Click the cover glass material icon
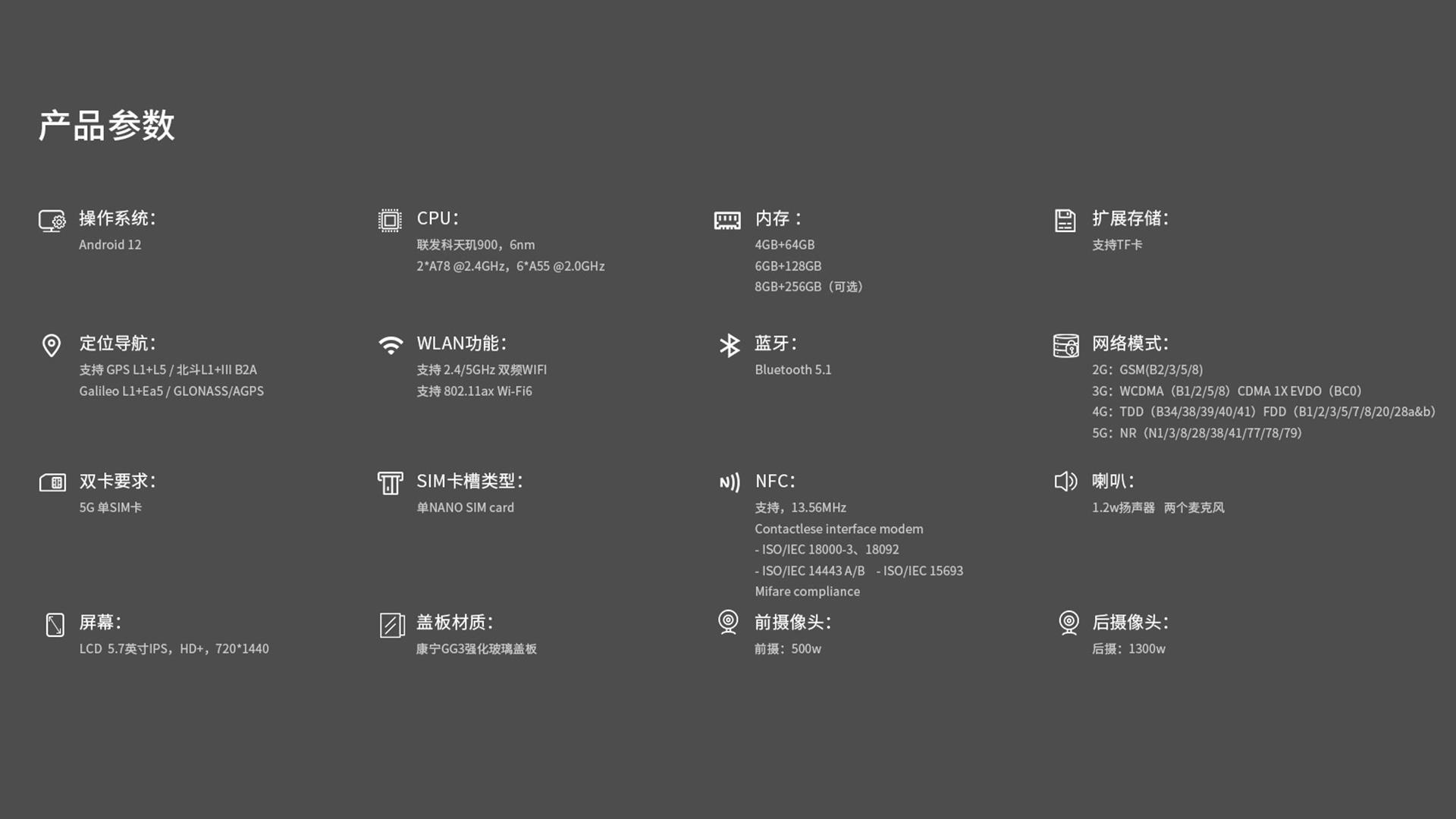1456x819 pixels. [x=391, y=625]
